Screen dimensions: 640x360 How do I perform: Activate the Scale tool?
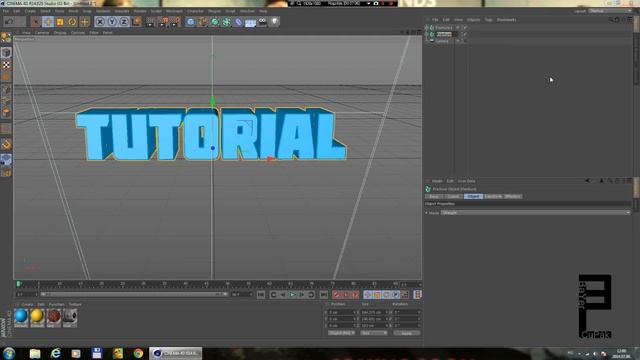(60, 22)
